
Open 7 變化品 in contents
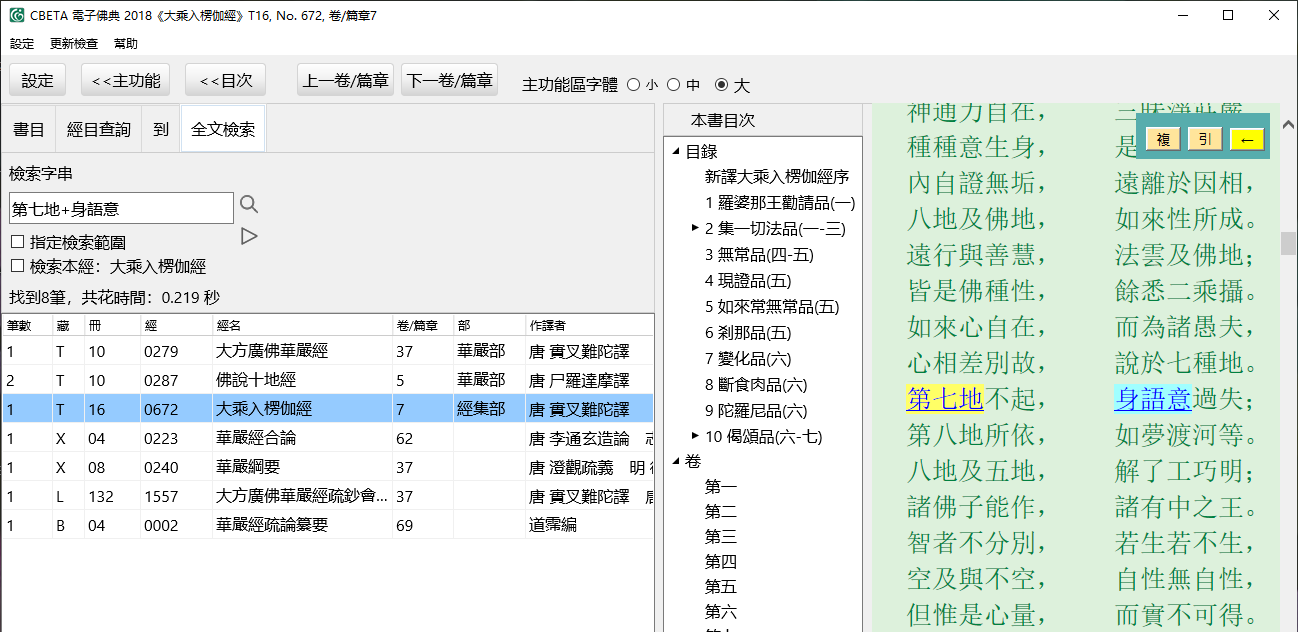(x=748, y=359)
